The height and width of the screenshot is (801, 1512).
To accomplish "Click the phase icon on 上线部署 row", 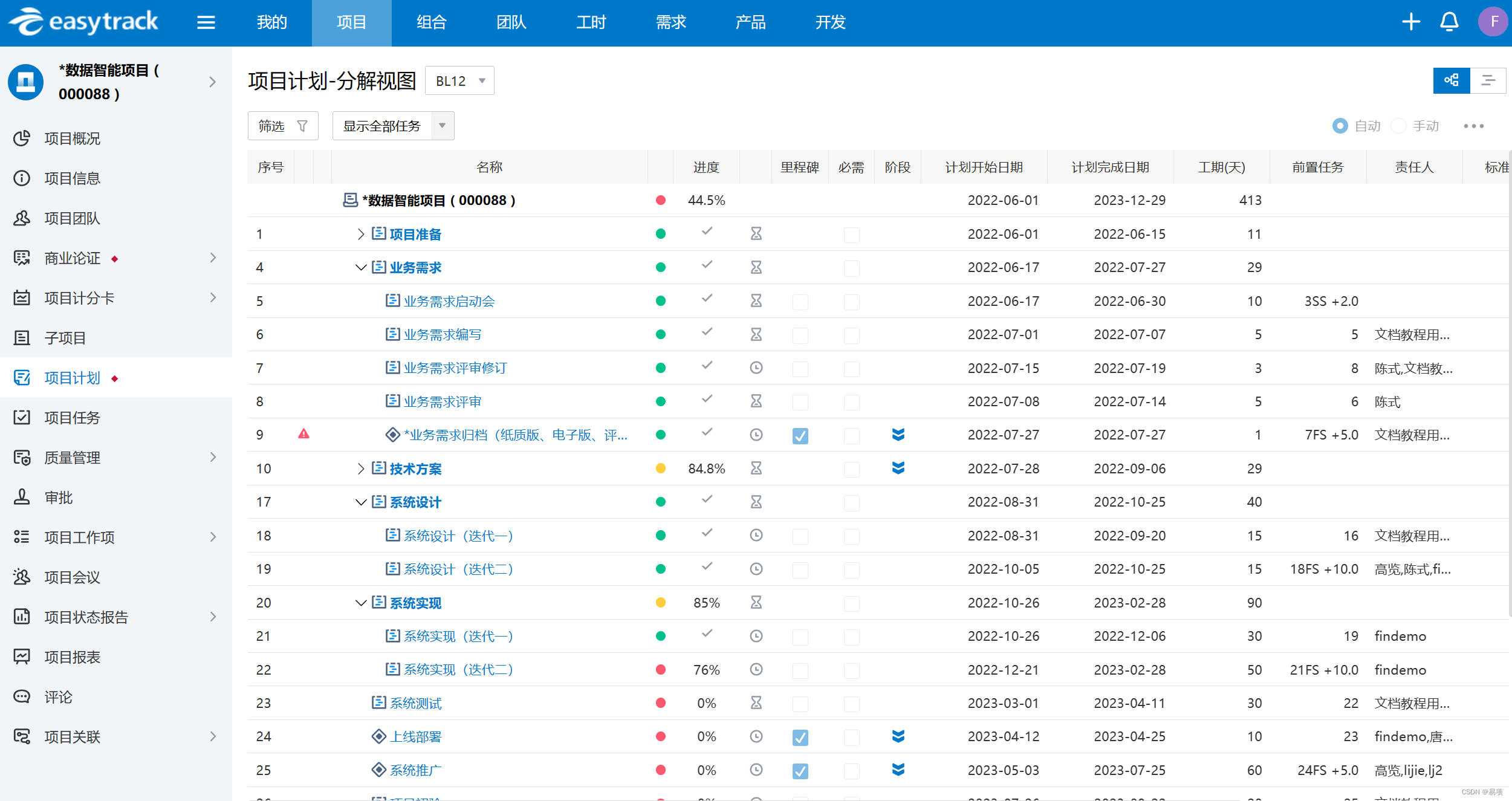I will [x=898, y=736].
